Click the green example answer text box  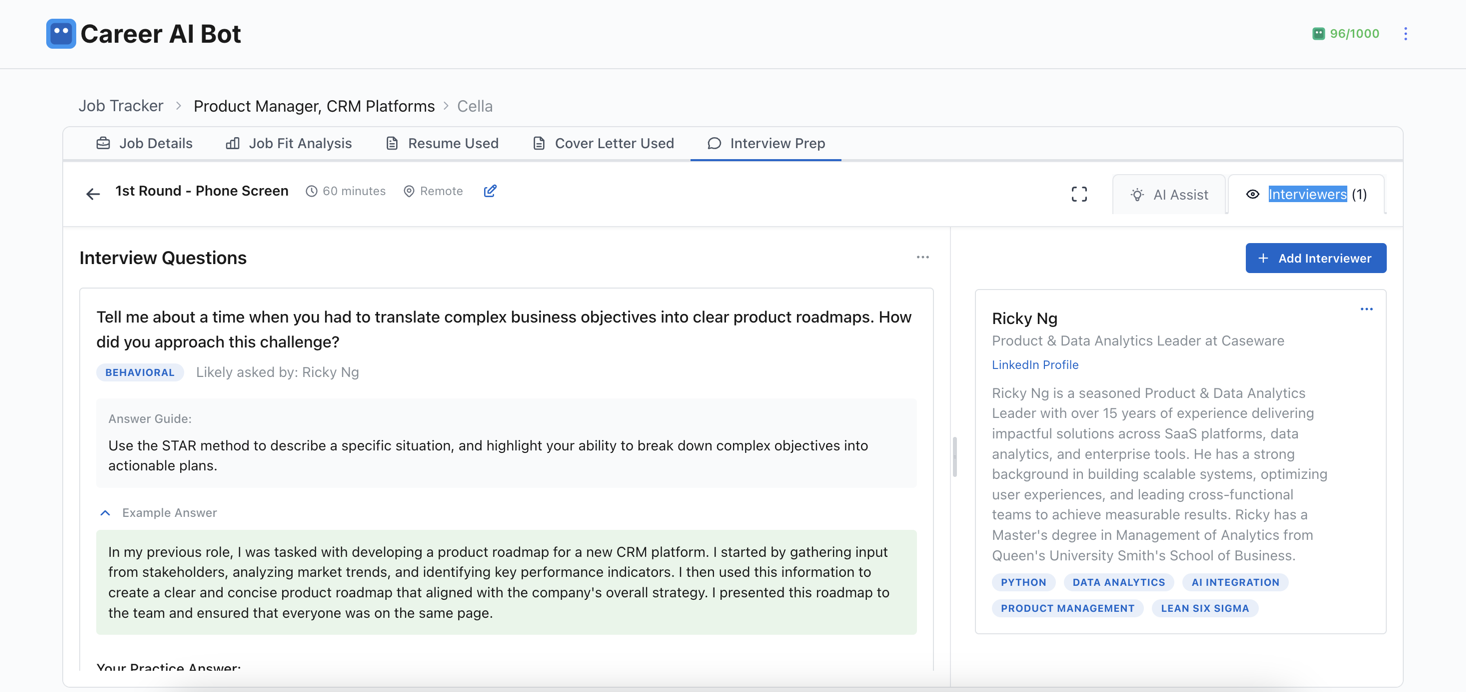click(x=506, y=582)
